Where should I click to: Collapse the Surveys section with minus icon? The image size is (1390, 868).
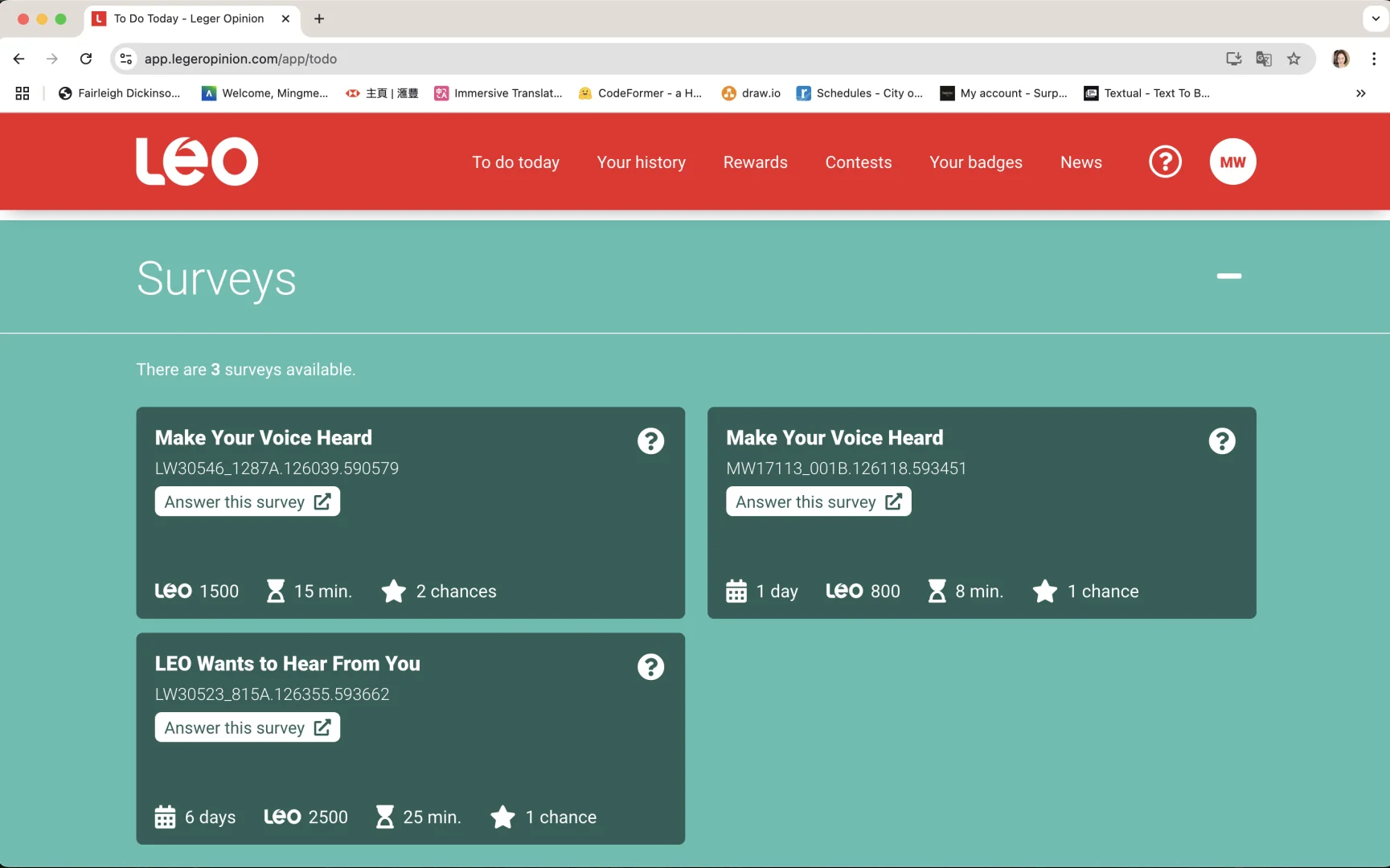coord(1228,276)
